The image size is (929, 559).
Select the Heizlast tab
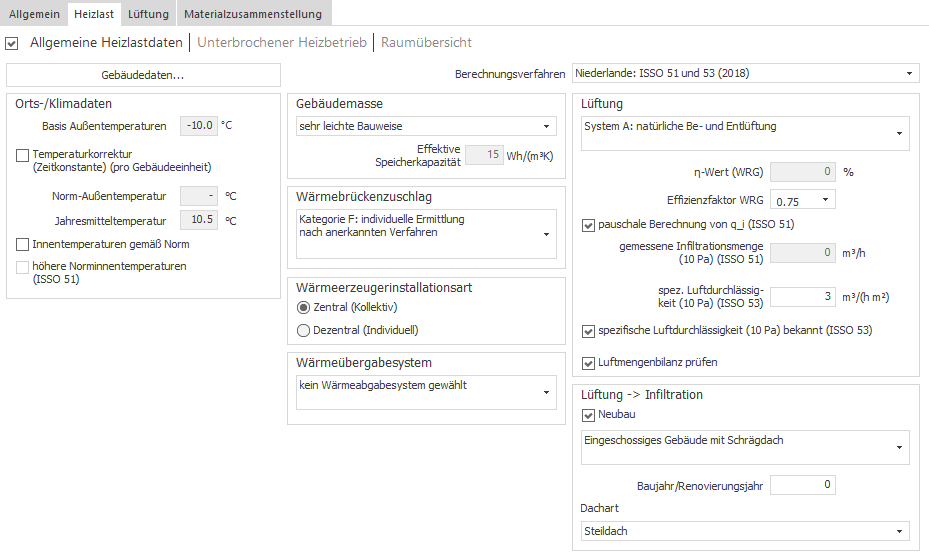point(94,14)
